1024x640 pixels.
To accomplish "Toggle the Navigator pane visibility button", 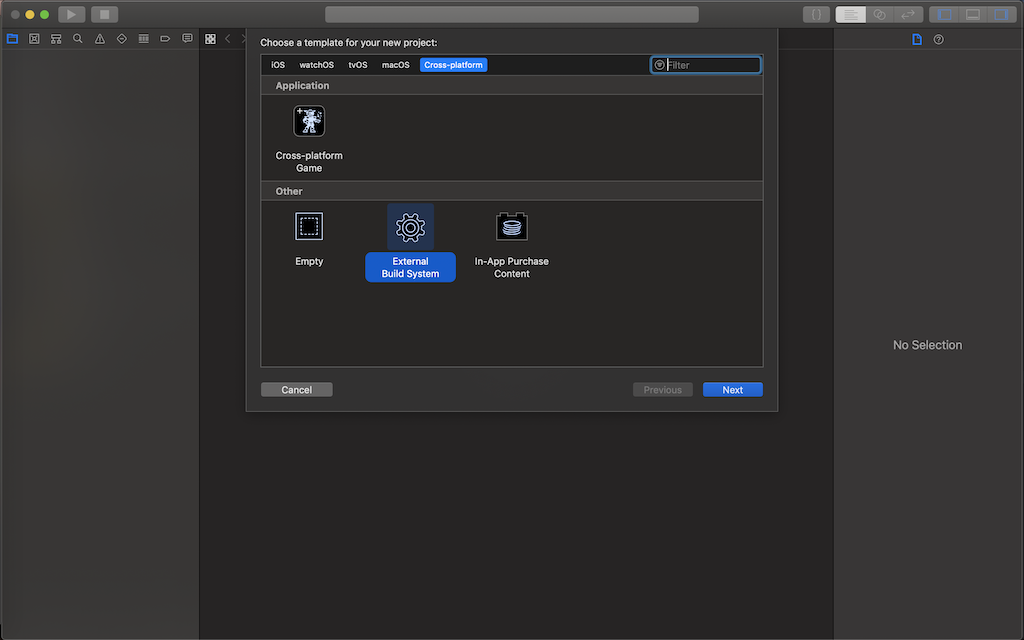I will 944,14.
